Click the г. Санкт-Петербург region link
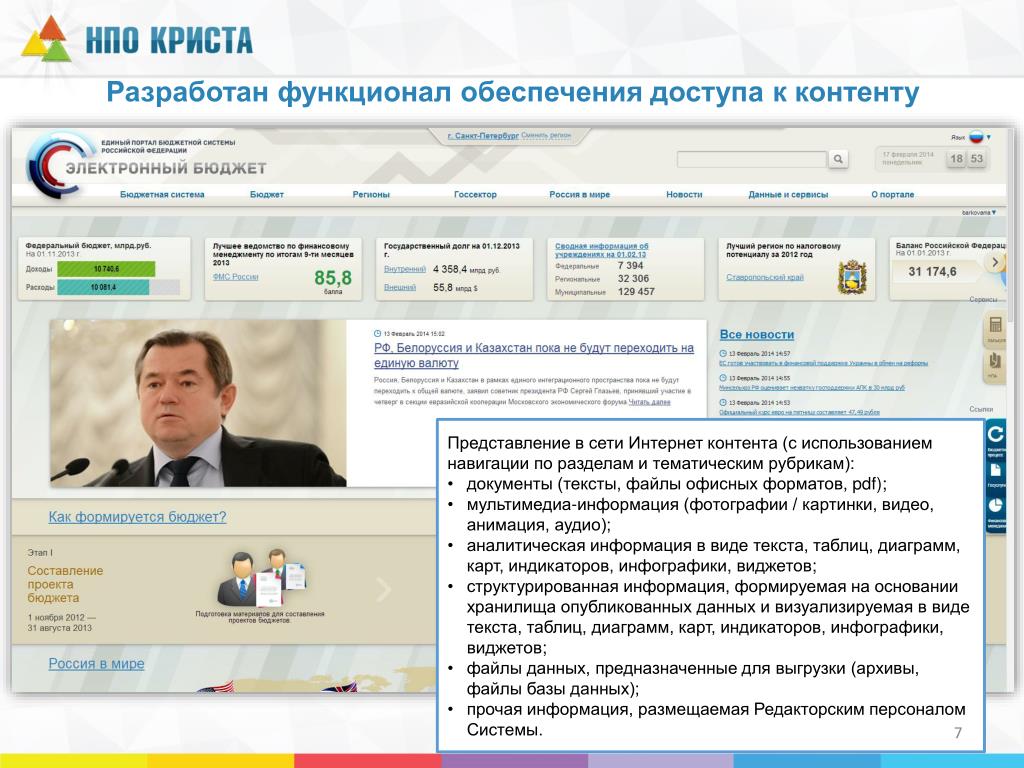The height and width of the screenshot is (768, 1024). coord(483,136)
